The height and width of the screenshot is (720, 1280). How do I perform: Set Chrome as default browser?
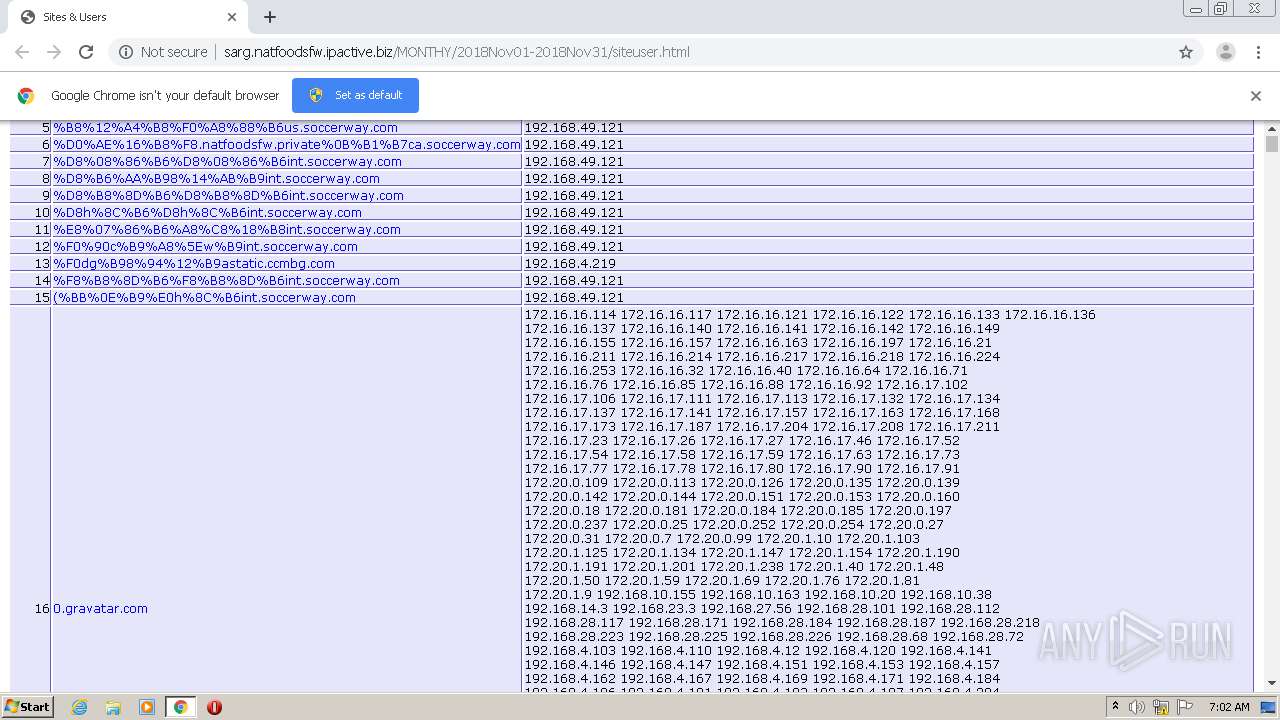pyautogui.click(x=355, y=95)
